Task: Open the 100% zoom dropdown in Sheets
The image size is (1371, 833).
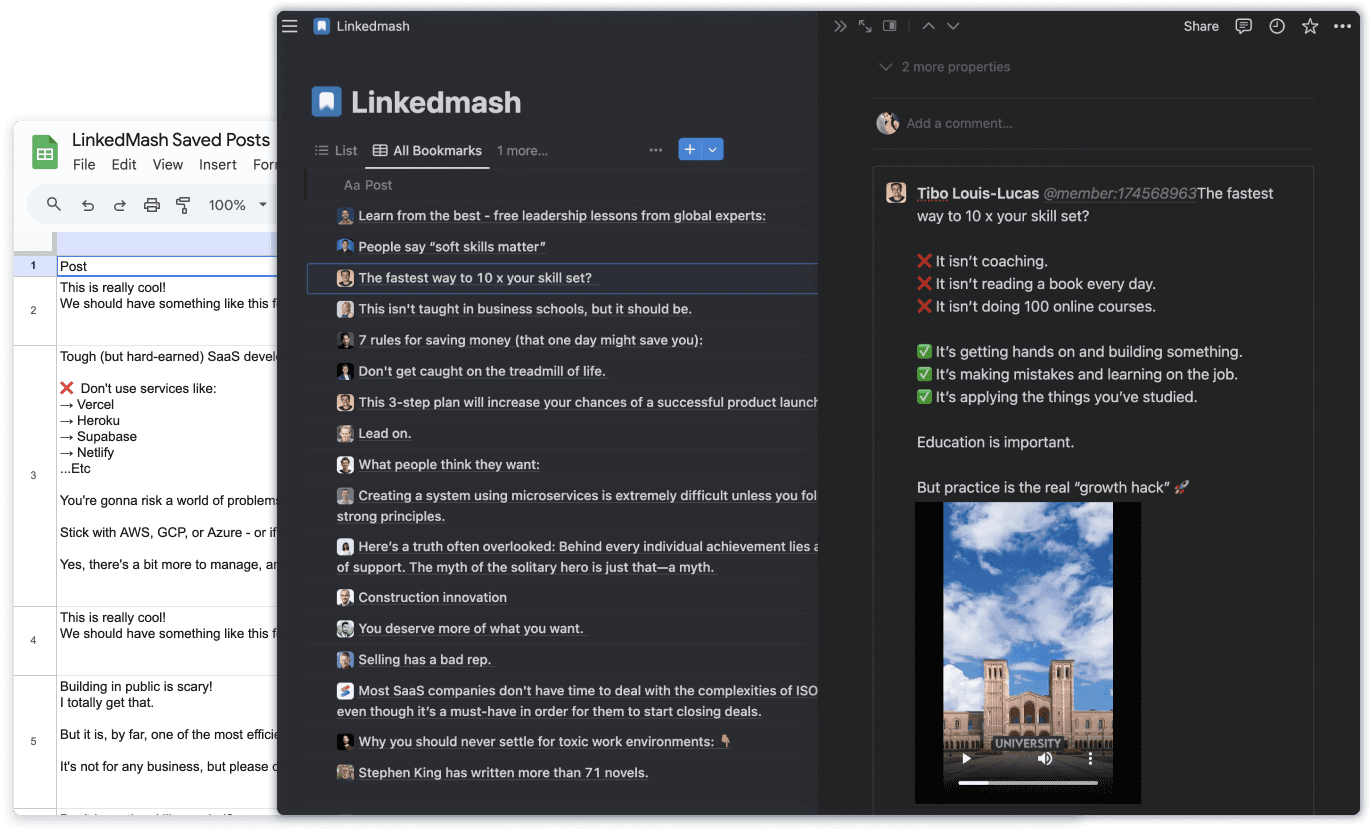Action: pos(237,205)
